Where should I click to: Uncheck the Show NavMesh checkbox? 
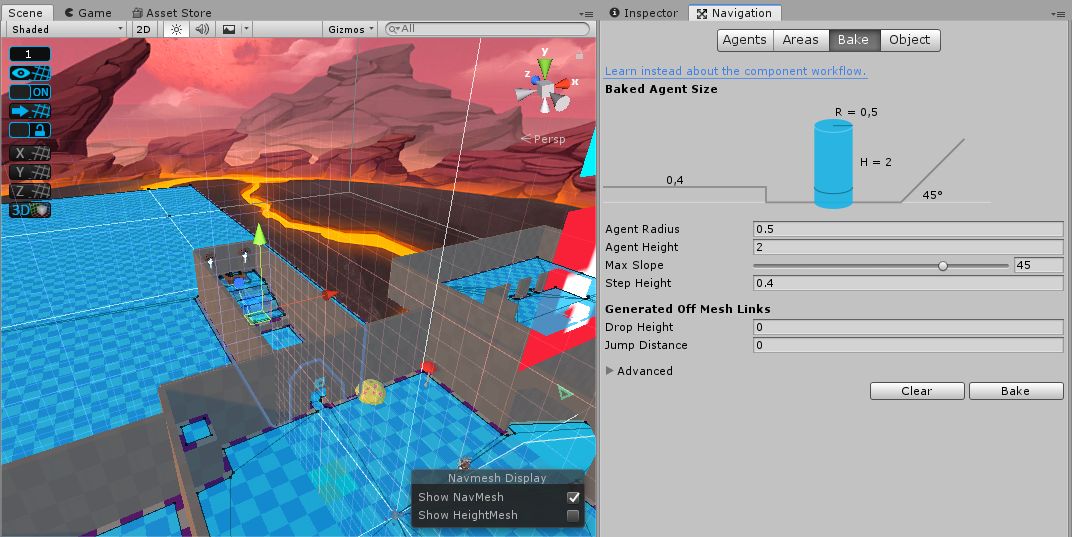point(573,497)
